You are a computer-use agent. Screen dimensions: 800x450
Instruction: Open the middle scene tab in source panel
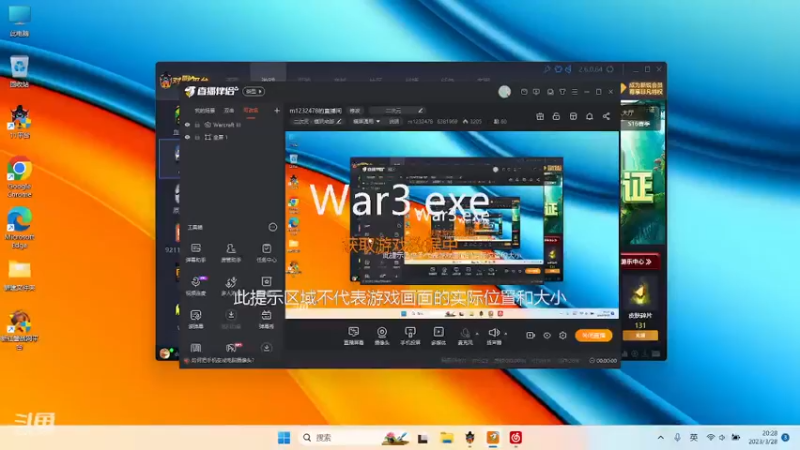229,110
